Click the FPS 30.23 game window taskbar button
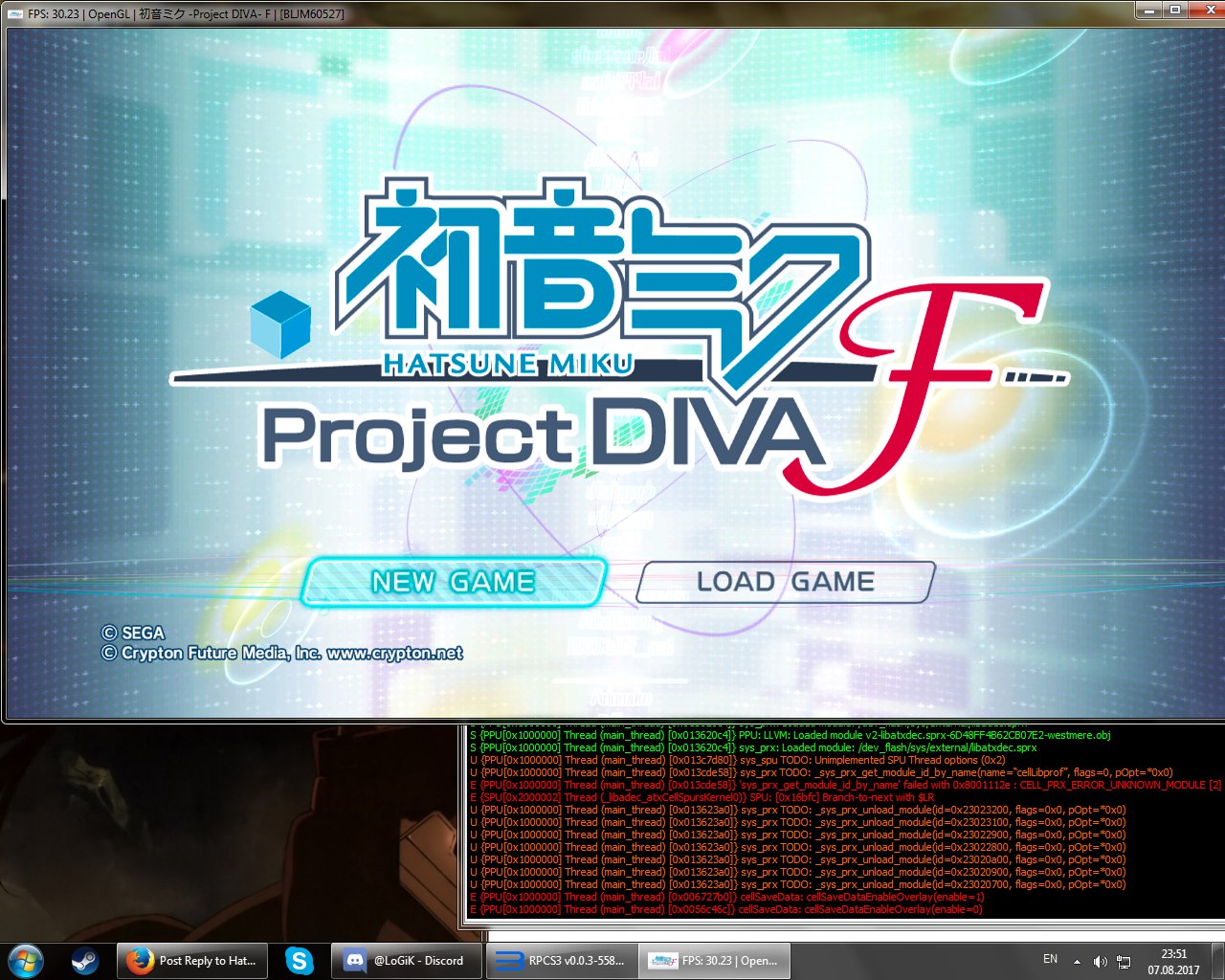The image size is (1225, 980). [x=715, y=961]
